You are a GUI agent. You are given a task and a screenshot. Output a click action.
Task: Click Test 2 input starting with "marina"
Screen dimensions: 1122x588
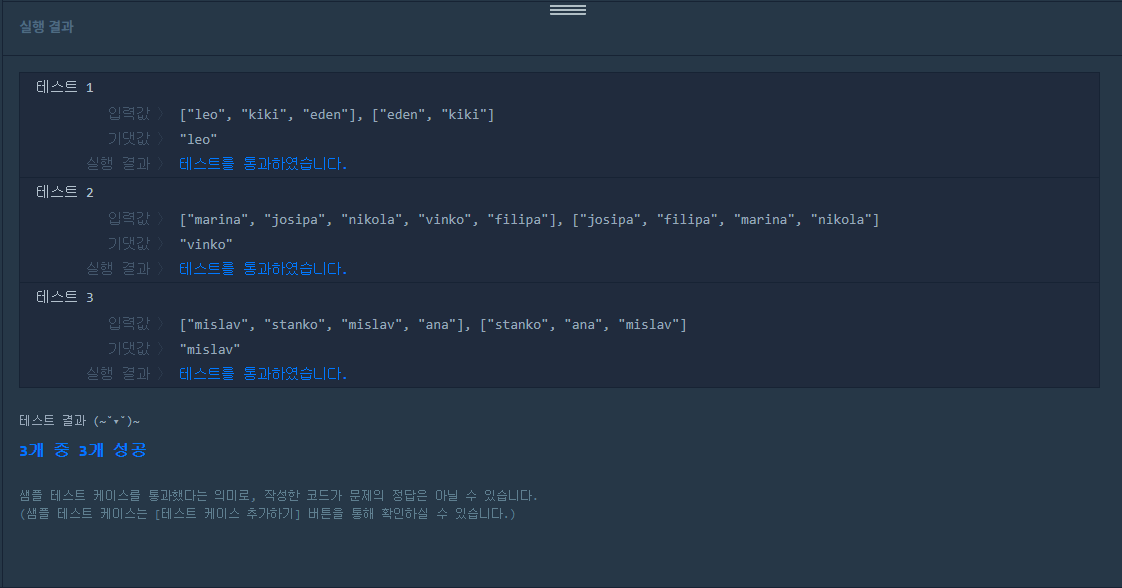(x=530, y=220)
